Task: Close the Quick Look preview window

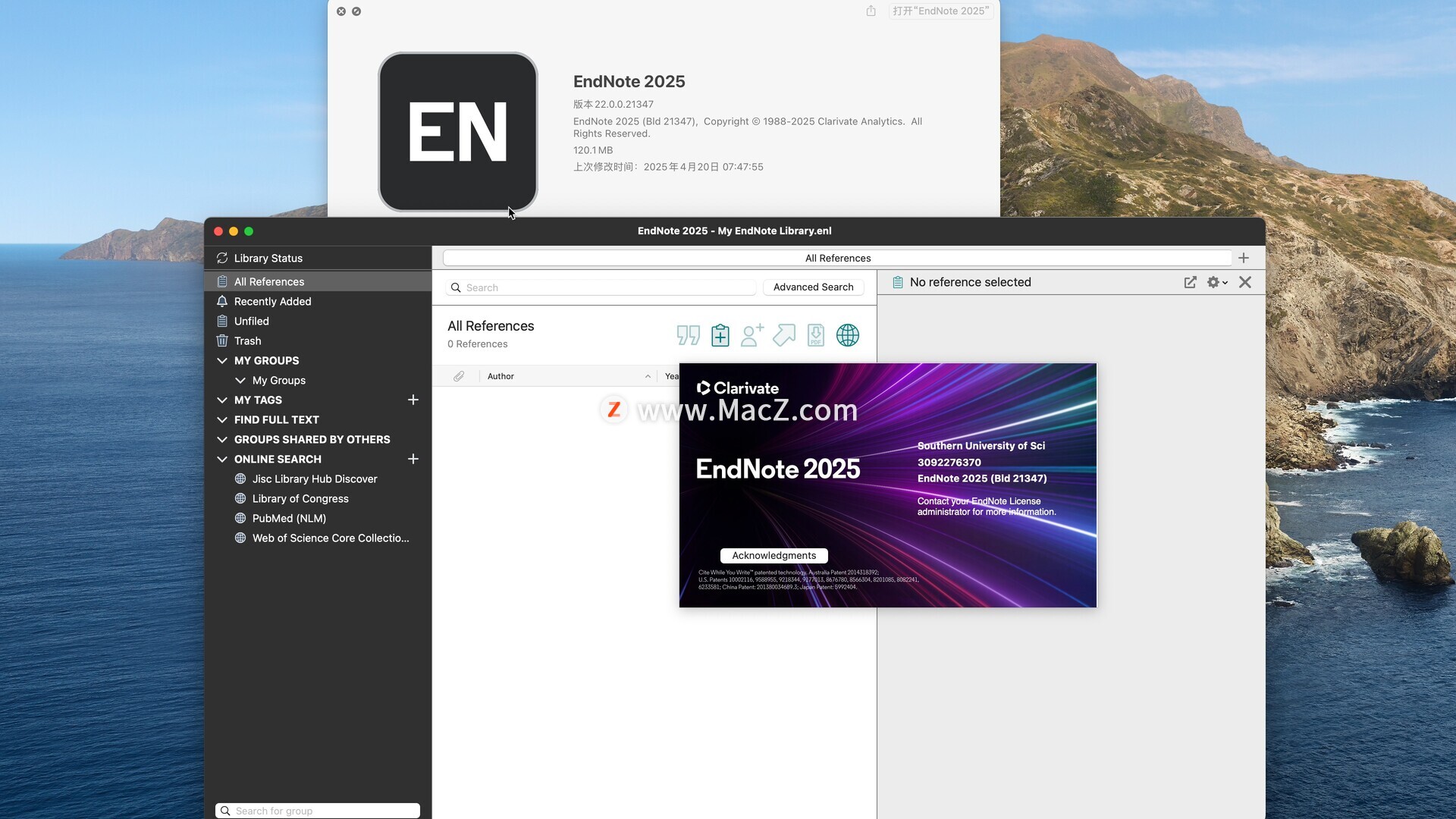Action: [x=341, y=11]
